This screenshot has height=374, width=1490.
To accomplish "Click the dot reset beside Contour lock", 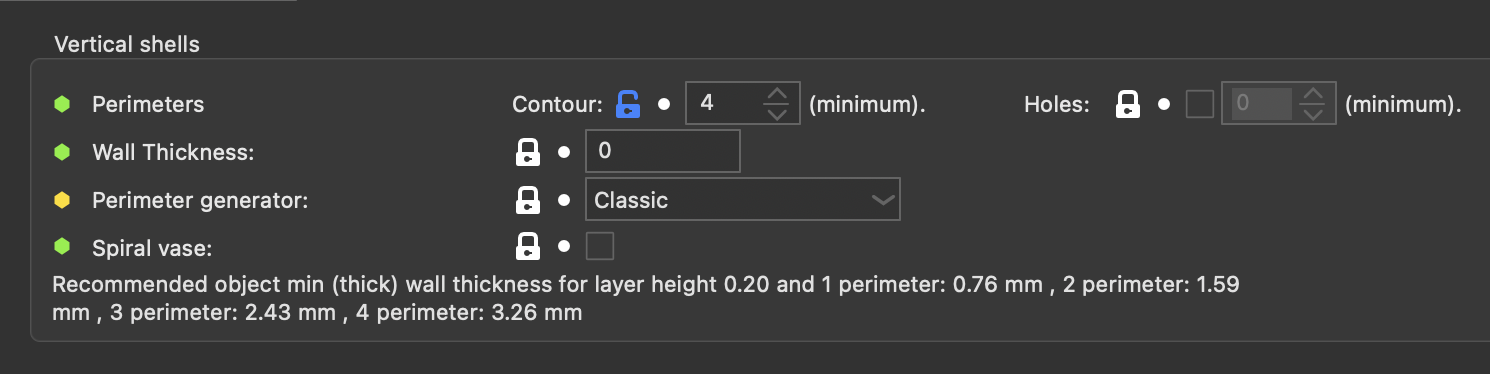I will [664, 104].
